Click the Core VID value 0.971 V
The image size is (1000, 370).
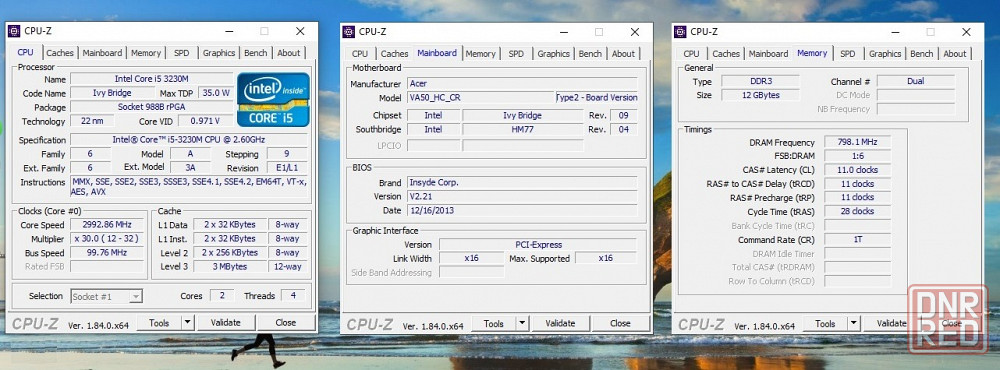[205, 121]
